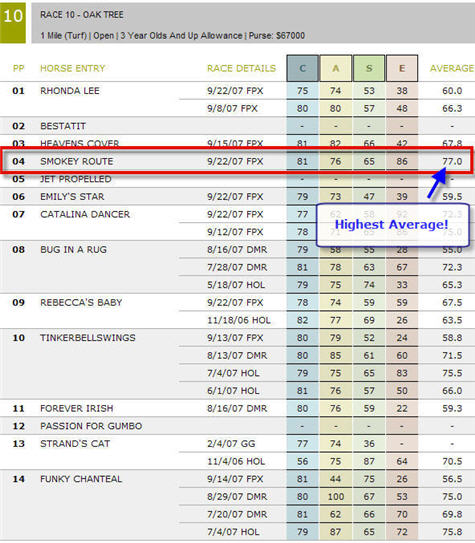The width and height of the screenshot is (475, 543).
Task: Click the RACE 10 - OAK TREE title
Action: click(x=82, y=15)
